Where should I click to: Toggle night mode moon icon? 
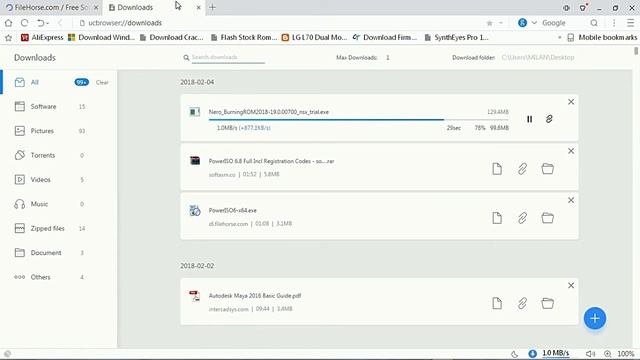pos(514,354)
